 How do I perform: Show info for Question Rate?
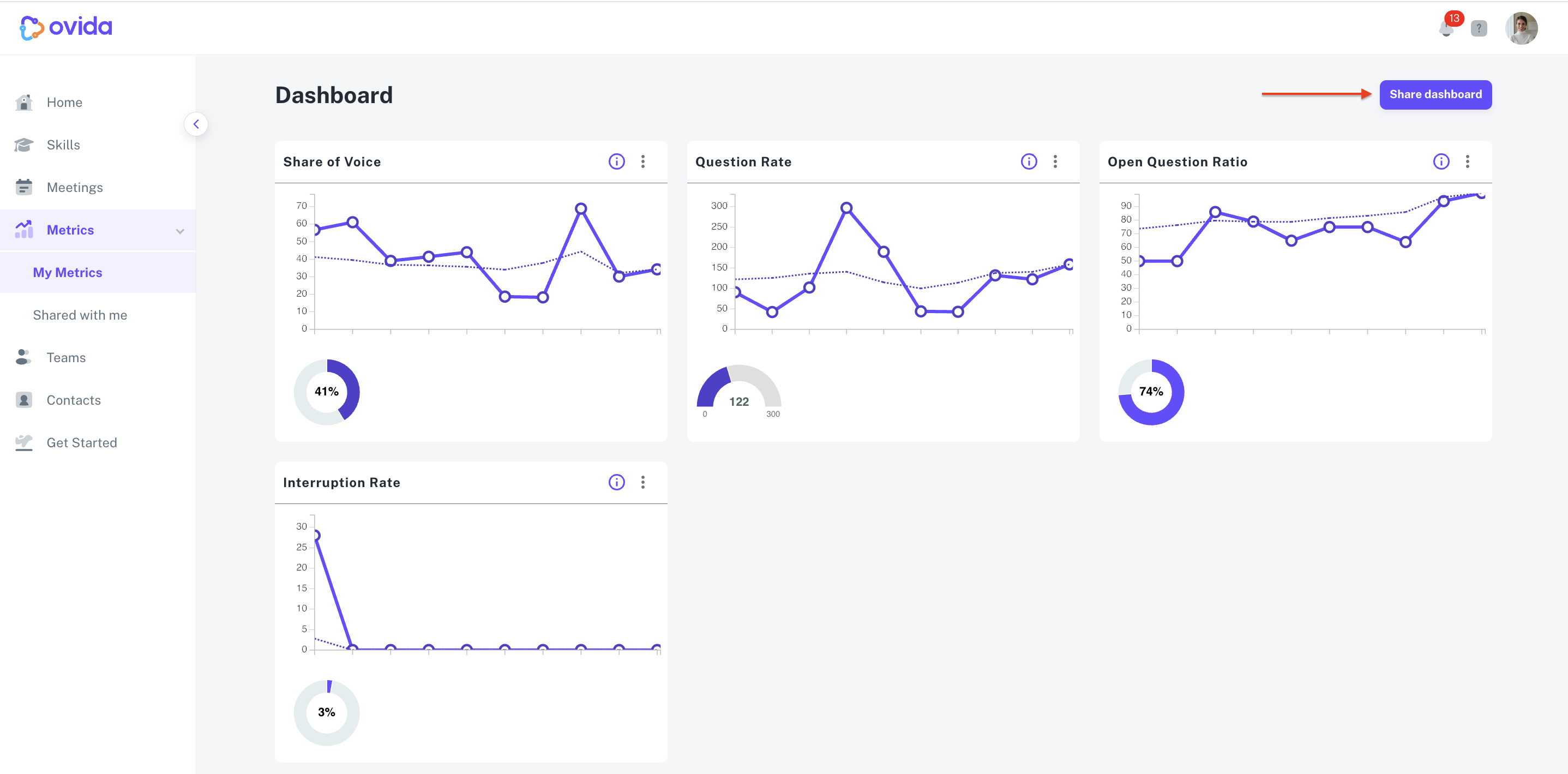coord(1029,161)
